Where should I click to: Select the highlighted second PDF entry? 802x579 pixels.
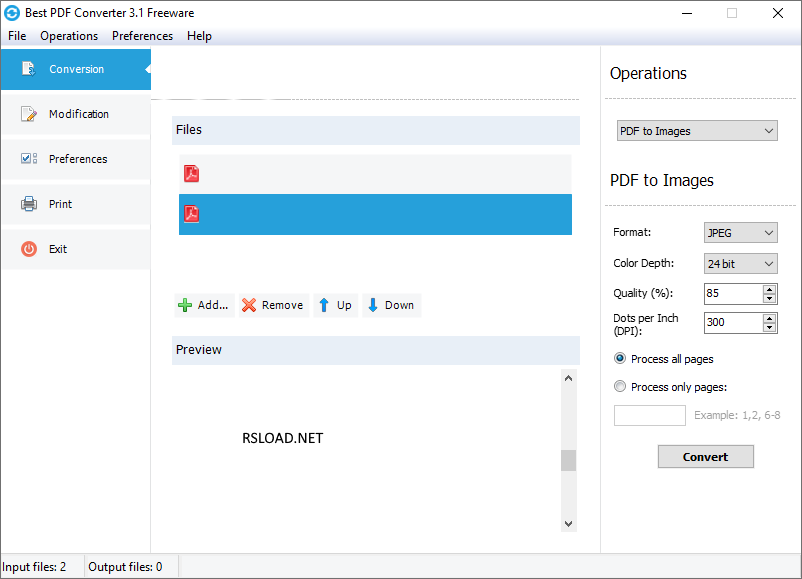click(375, 214)
